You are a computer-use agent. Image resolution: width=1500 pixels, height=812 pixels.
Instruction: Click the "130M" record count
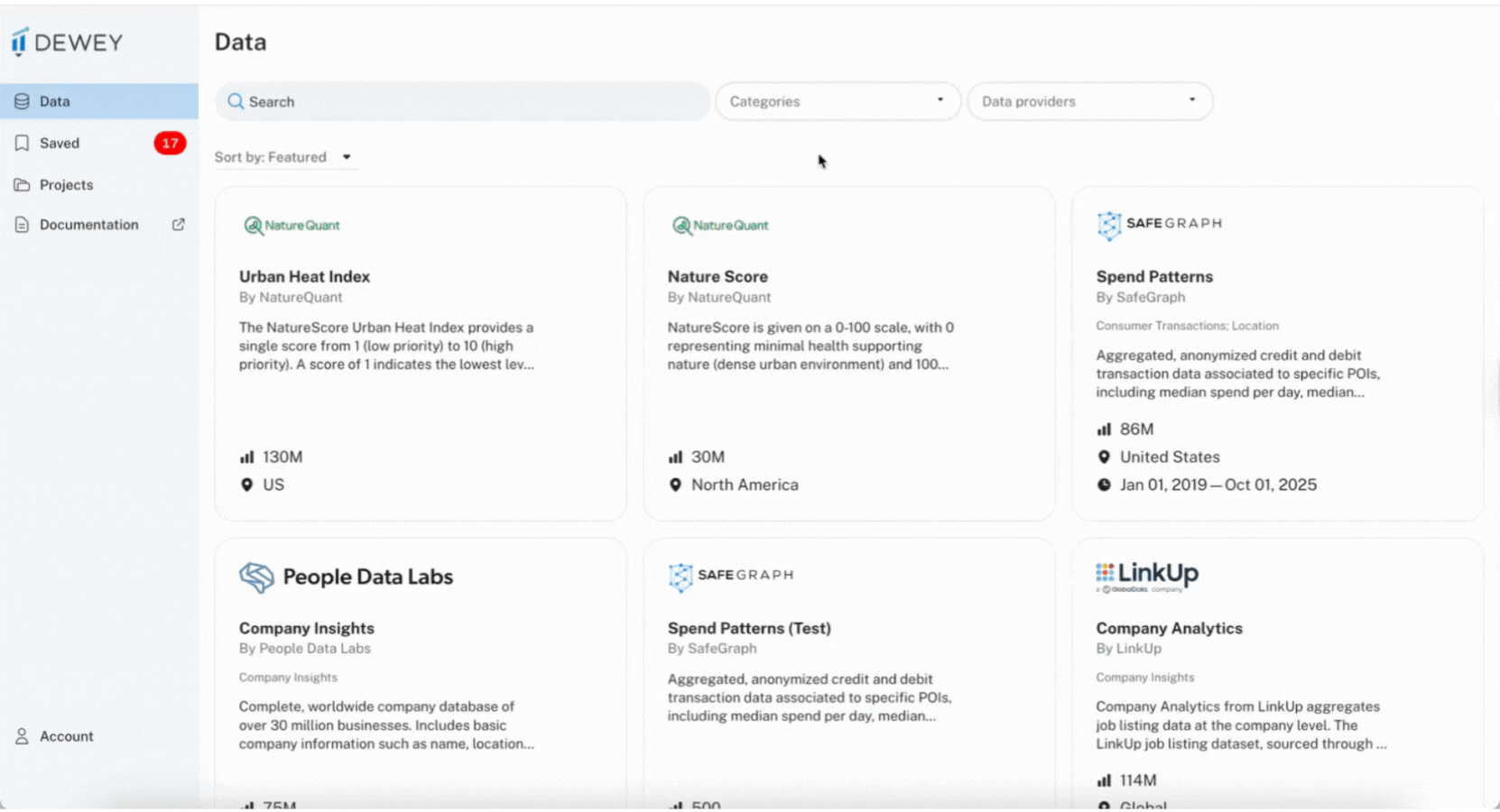point(282,457)
